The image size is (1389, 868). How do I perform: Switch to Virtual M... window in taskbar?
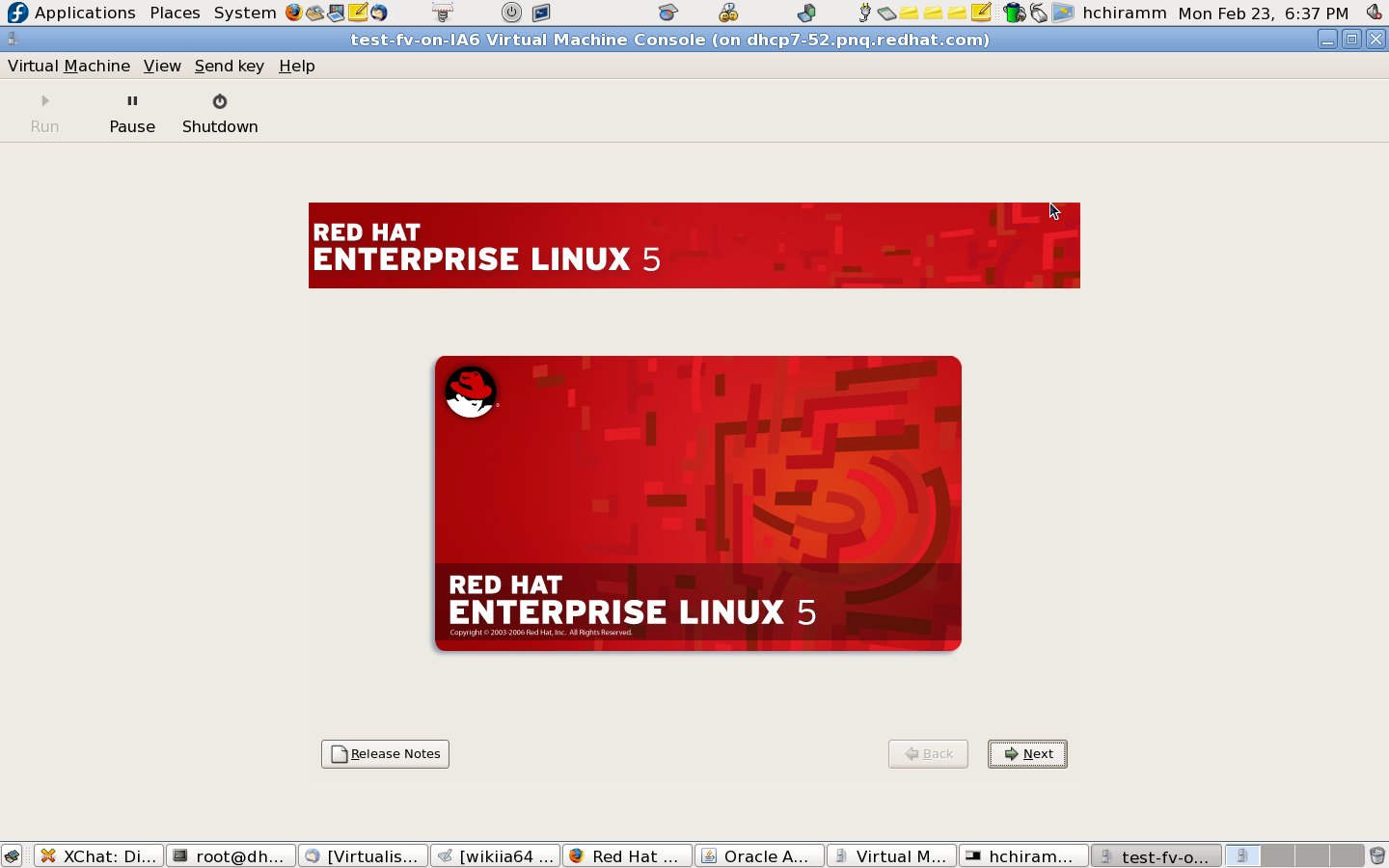coord(891,856)
